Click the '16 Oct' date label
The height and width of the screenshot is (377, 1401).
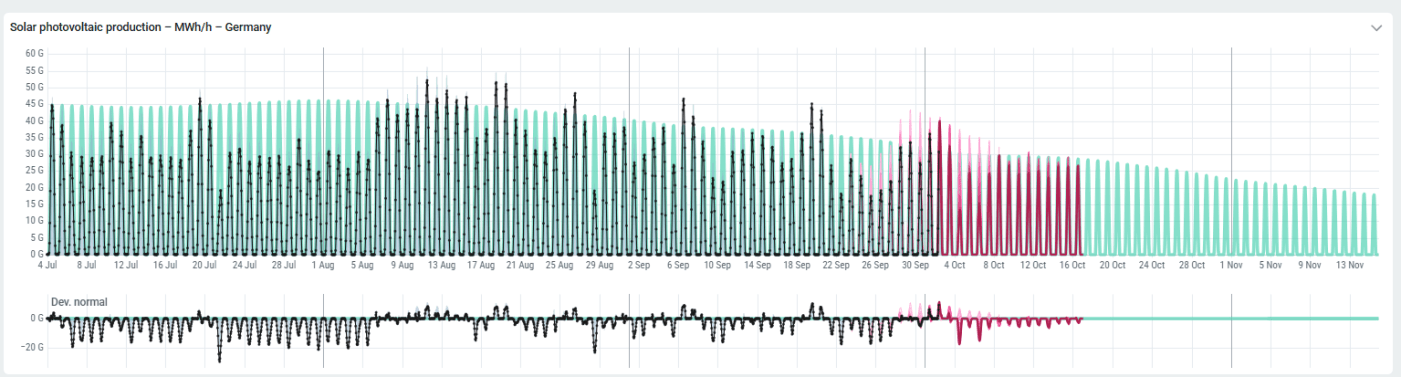pos(1072,266)
